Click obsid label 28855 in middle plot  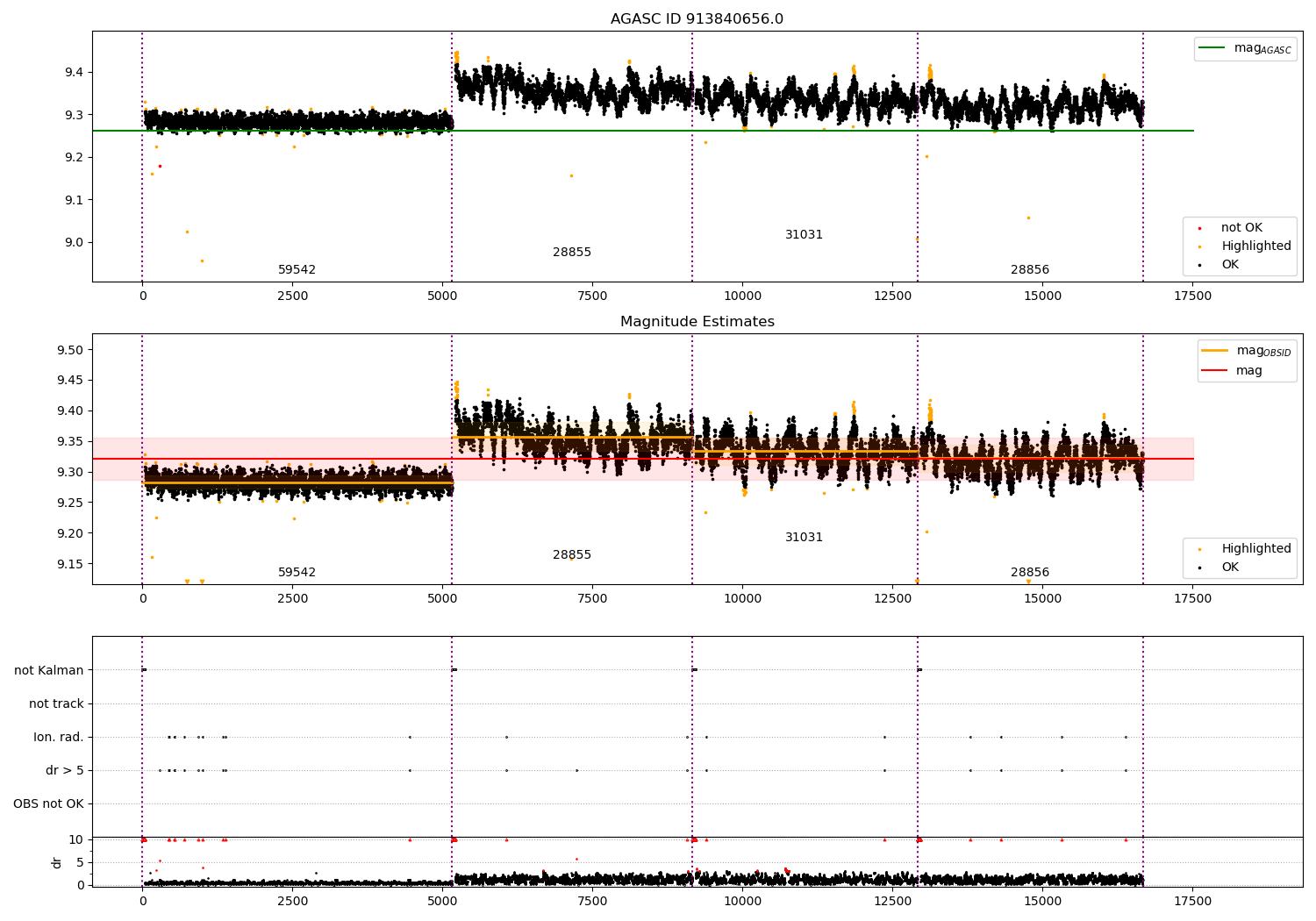(x=572, y=555)
